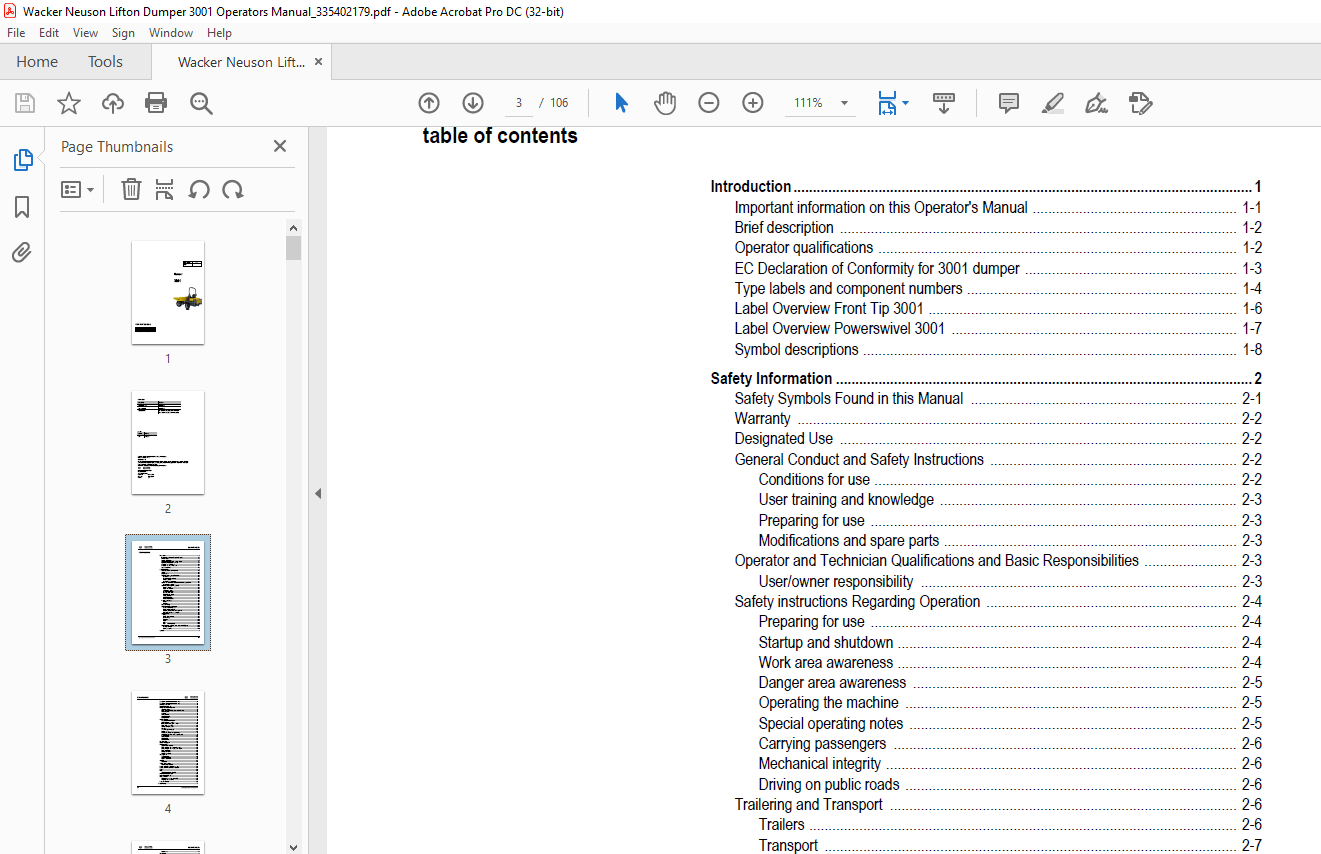Zoom in with plus icon
Viewport: 1321px width, 854px height.
click(753, 103)
